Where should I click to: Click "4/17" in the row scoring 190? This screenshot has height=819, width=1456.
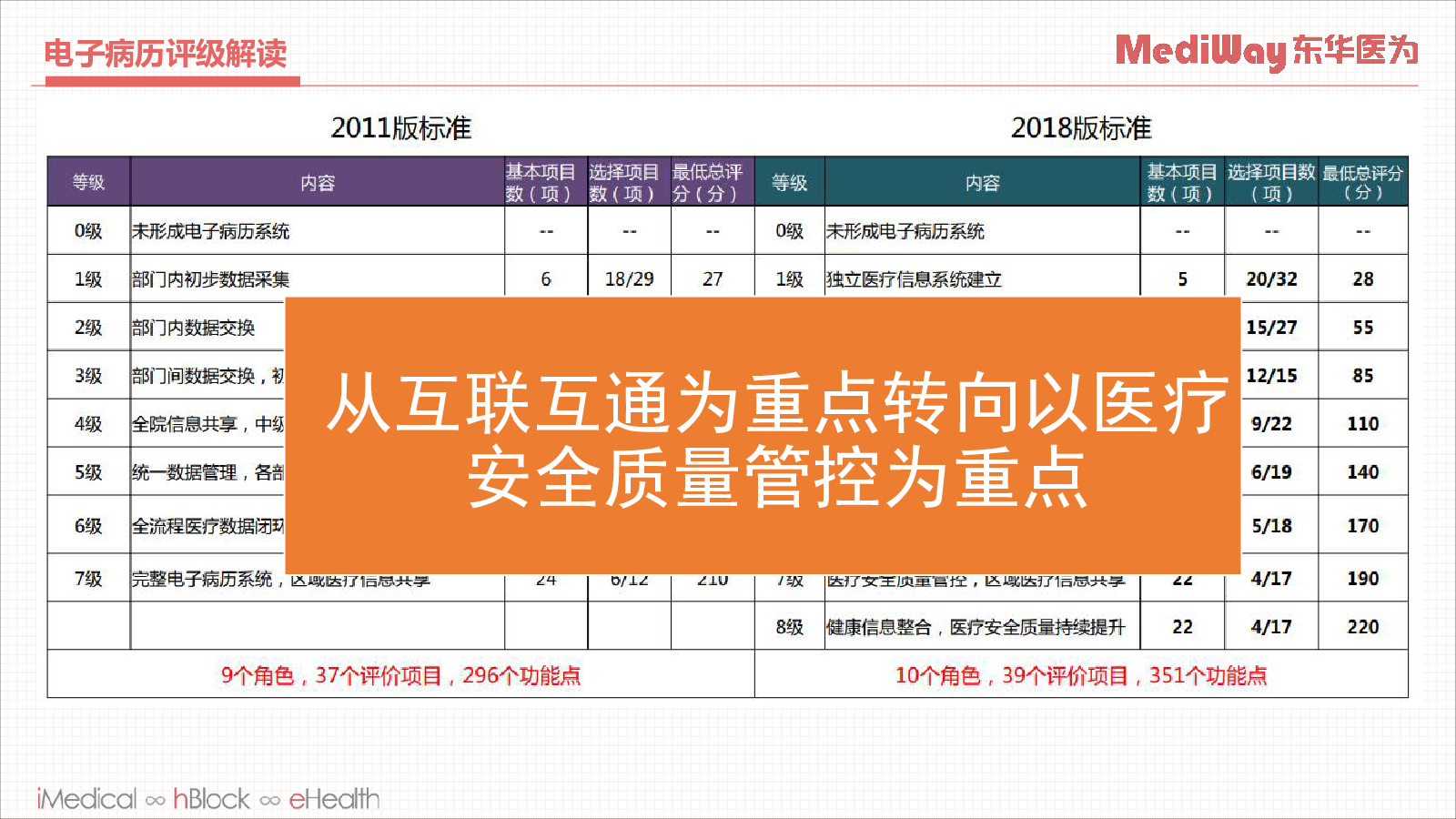(1271, 578)
